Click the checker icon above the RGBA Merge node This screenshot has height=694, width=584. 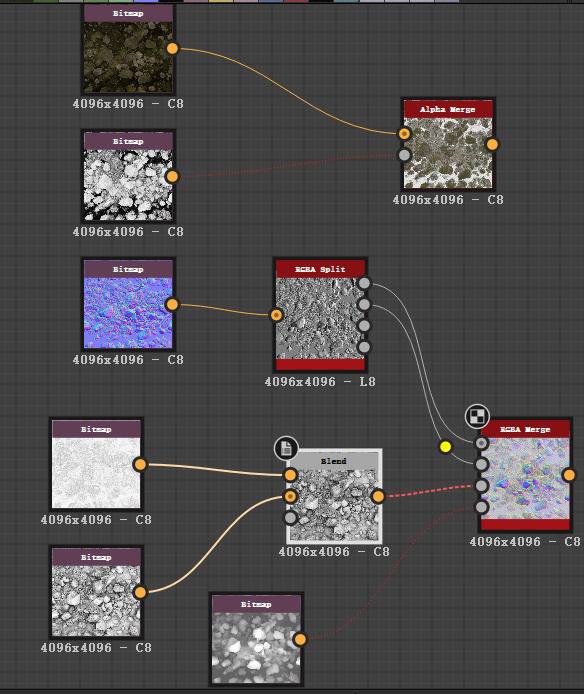(477, 416)
